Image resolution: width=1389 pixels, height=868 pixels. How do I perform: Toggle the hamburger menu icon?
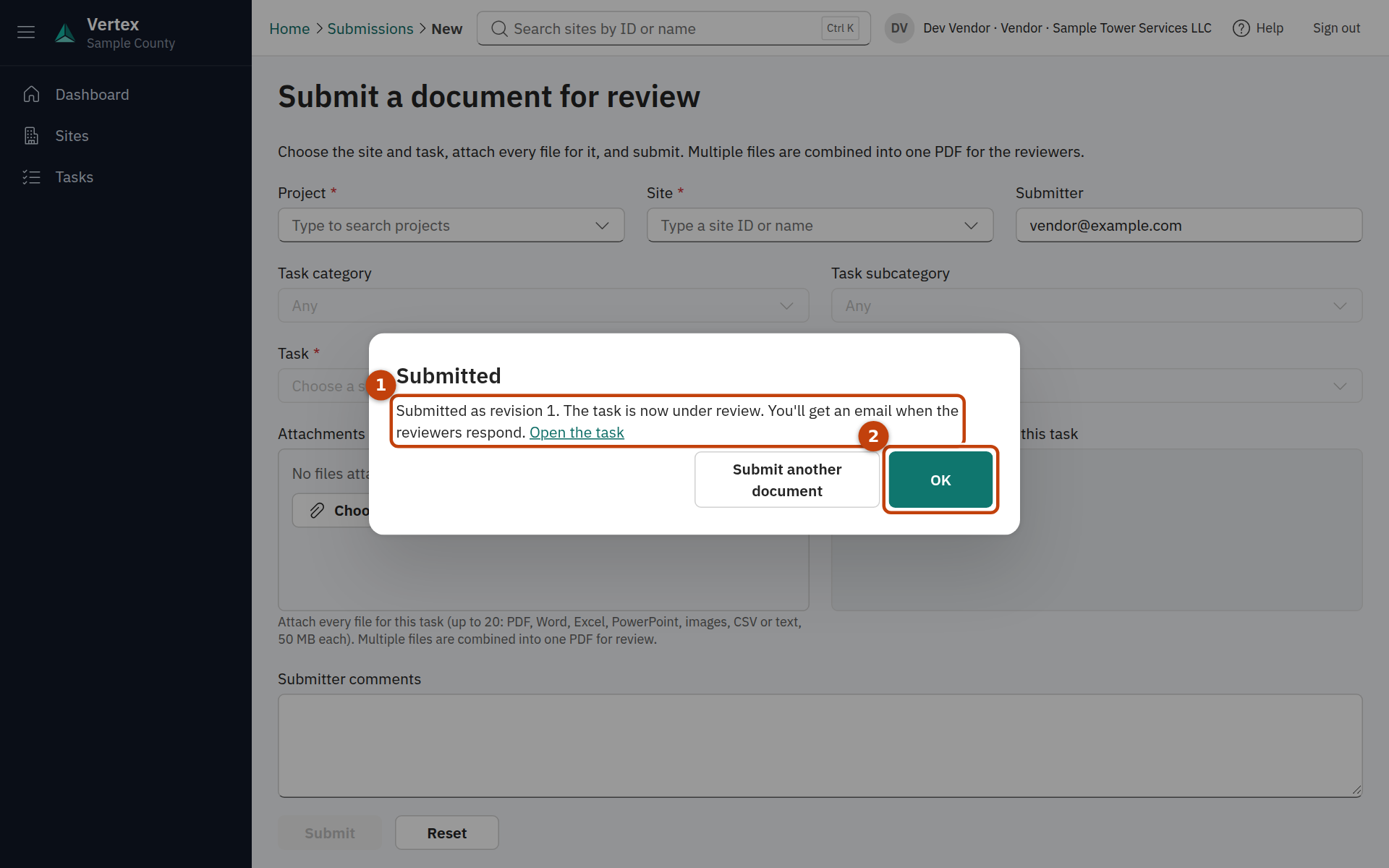pos(26,32)
